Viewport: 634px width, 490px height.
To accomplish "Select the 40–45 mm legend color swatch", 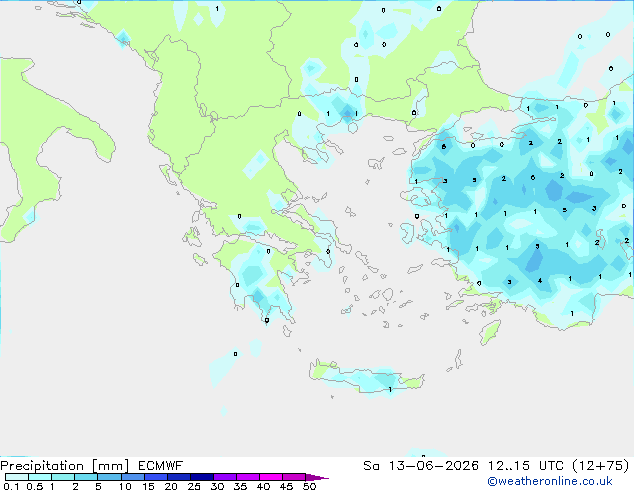I will click(x=271, y=477).
